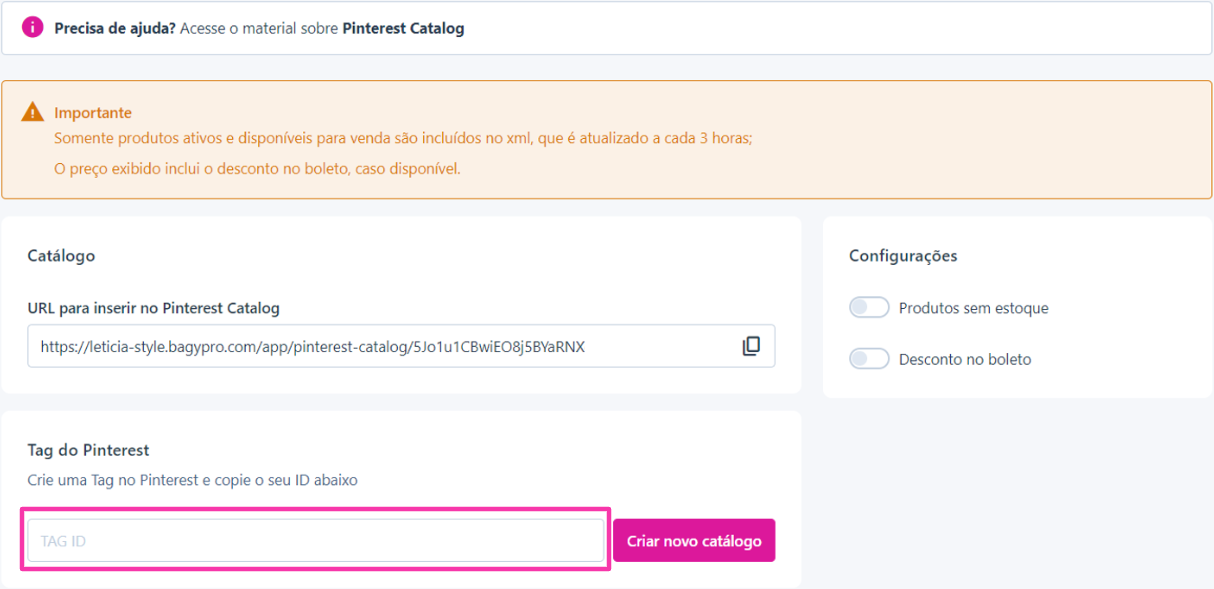This screenshot has height=589, width=1214.
Task: Click the Catálogo section heading
Action: click(x=61, y=256)
